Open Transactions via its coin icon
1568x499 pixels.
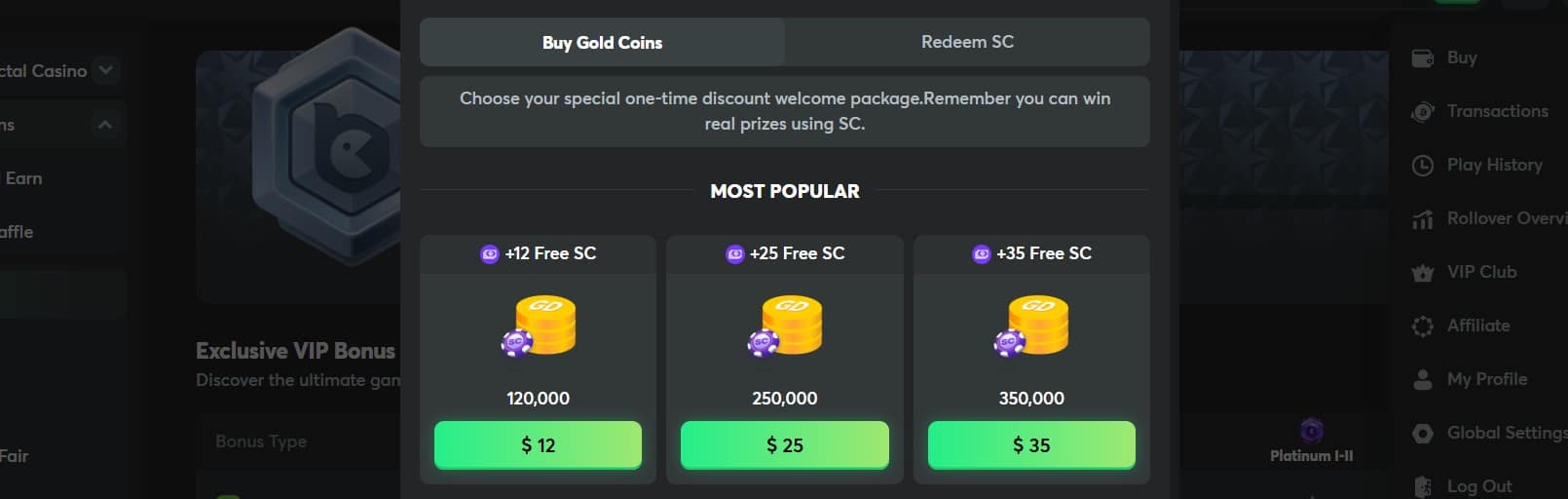tap(1422, 111)
